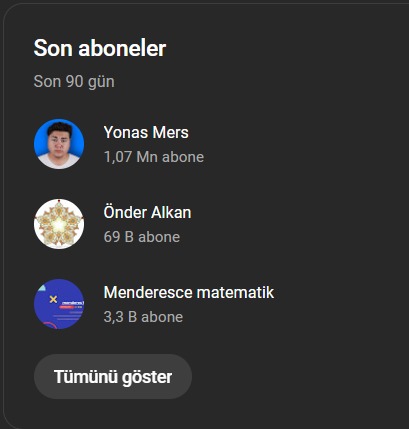Select the yellow X in Menderesce avatar
Viewport: 409px width, 429px height.
coord(53,299)
